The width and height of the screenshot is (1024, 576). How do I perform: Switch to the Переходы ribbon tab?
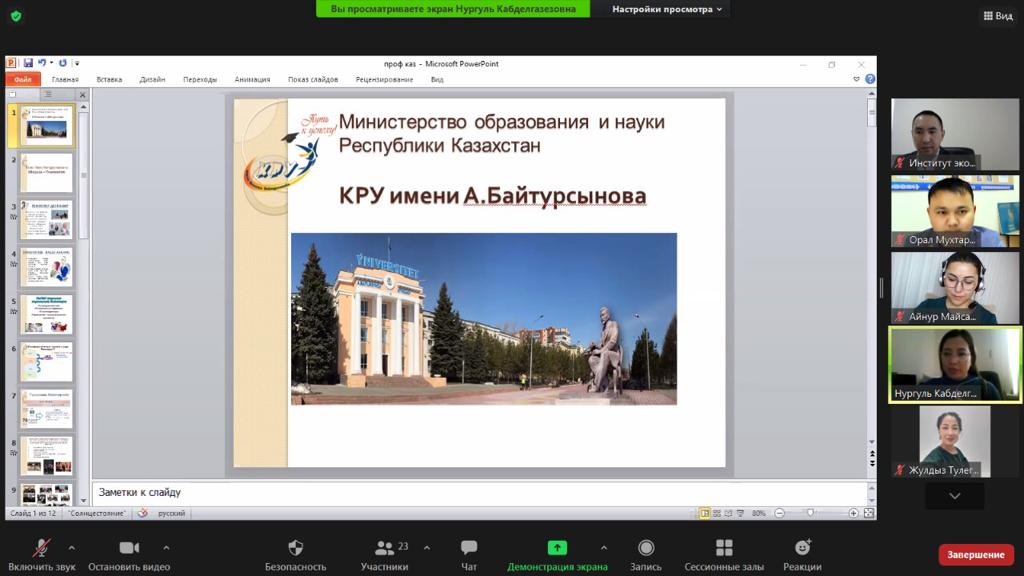point(200,80)
